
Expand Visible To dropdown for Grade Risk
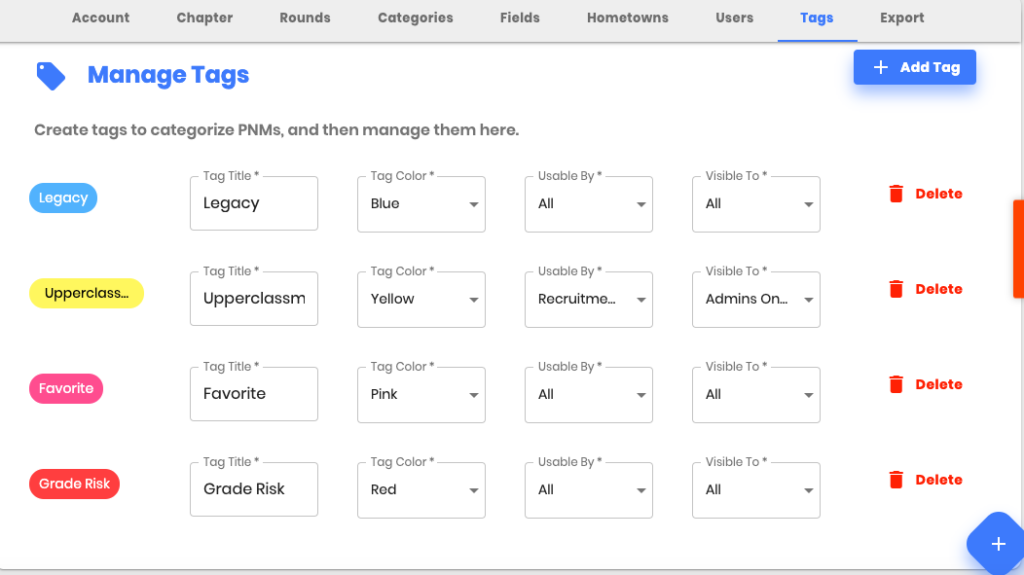[756, 490]
